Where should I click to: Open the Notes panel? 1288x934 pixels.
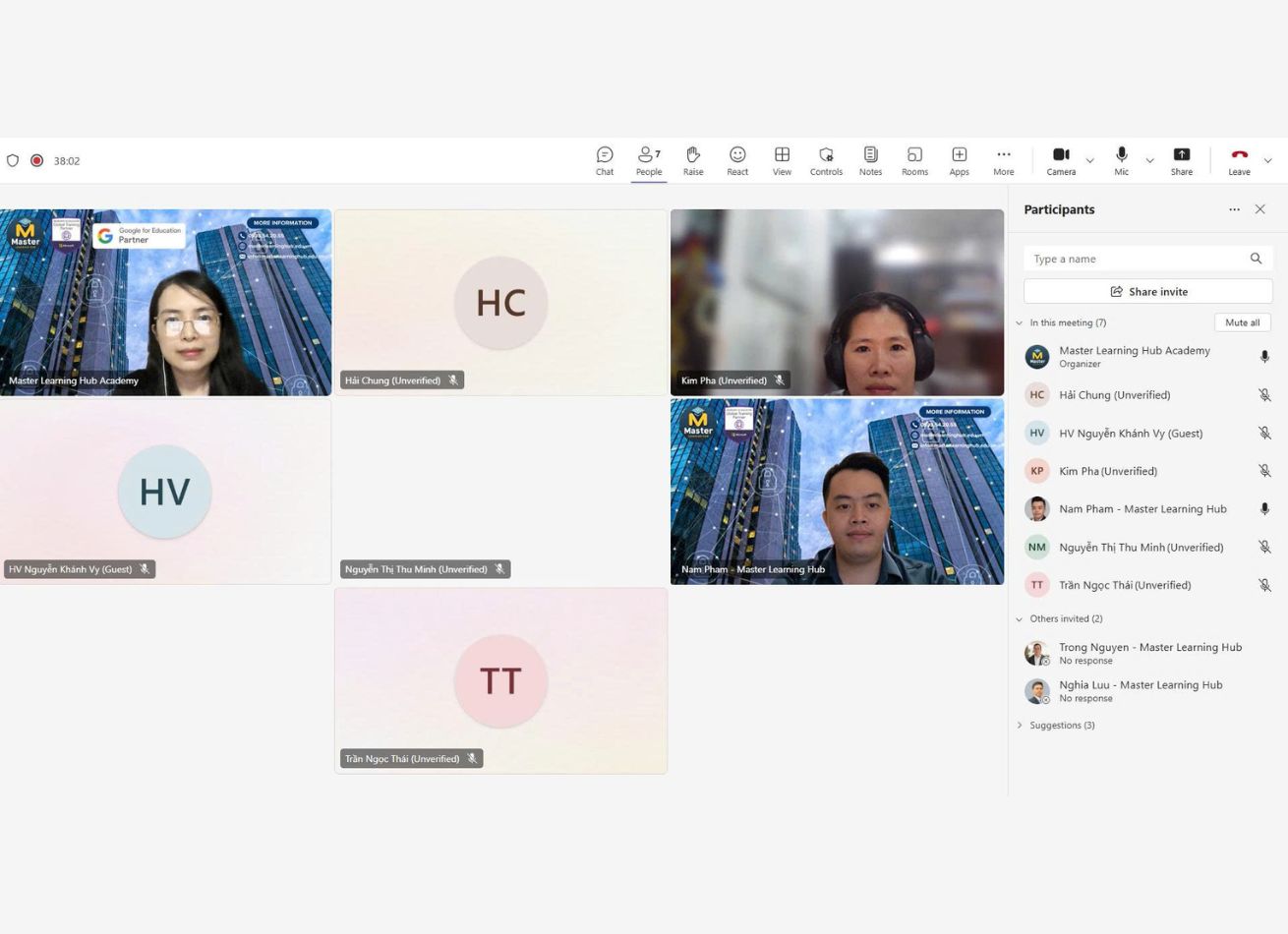pyautogui.click(x=870, y=160)
